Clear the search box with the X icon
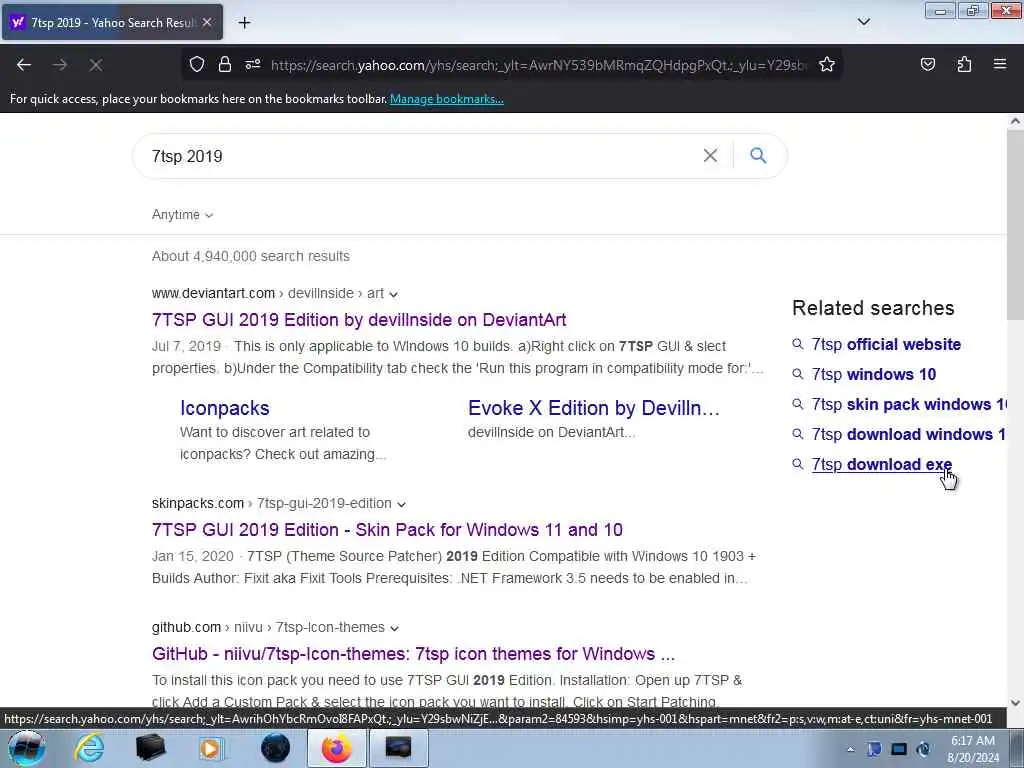The image size is (1024, 768). coord(710,155)
